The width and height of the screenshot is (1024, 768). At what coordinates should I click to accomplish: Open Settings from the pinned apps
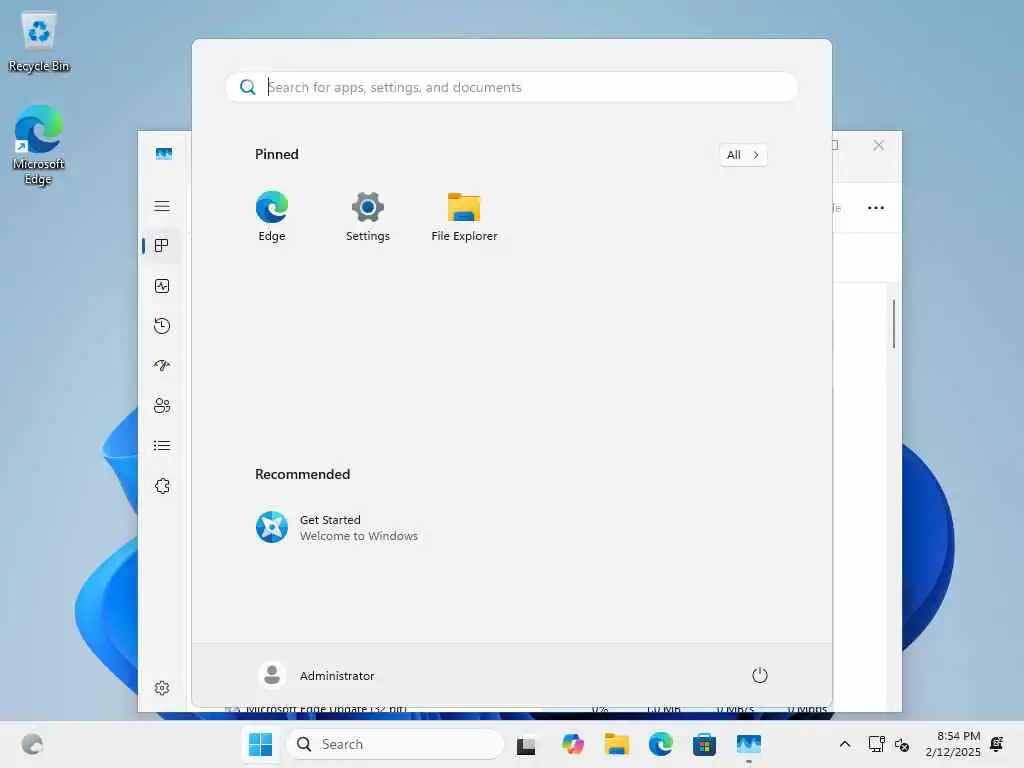(x=368, y=216)
